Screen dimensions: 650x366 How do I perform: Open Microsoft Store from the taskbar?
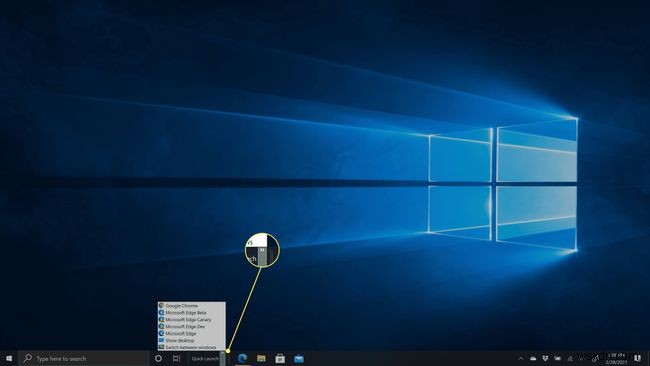(280, 359)
